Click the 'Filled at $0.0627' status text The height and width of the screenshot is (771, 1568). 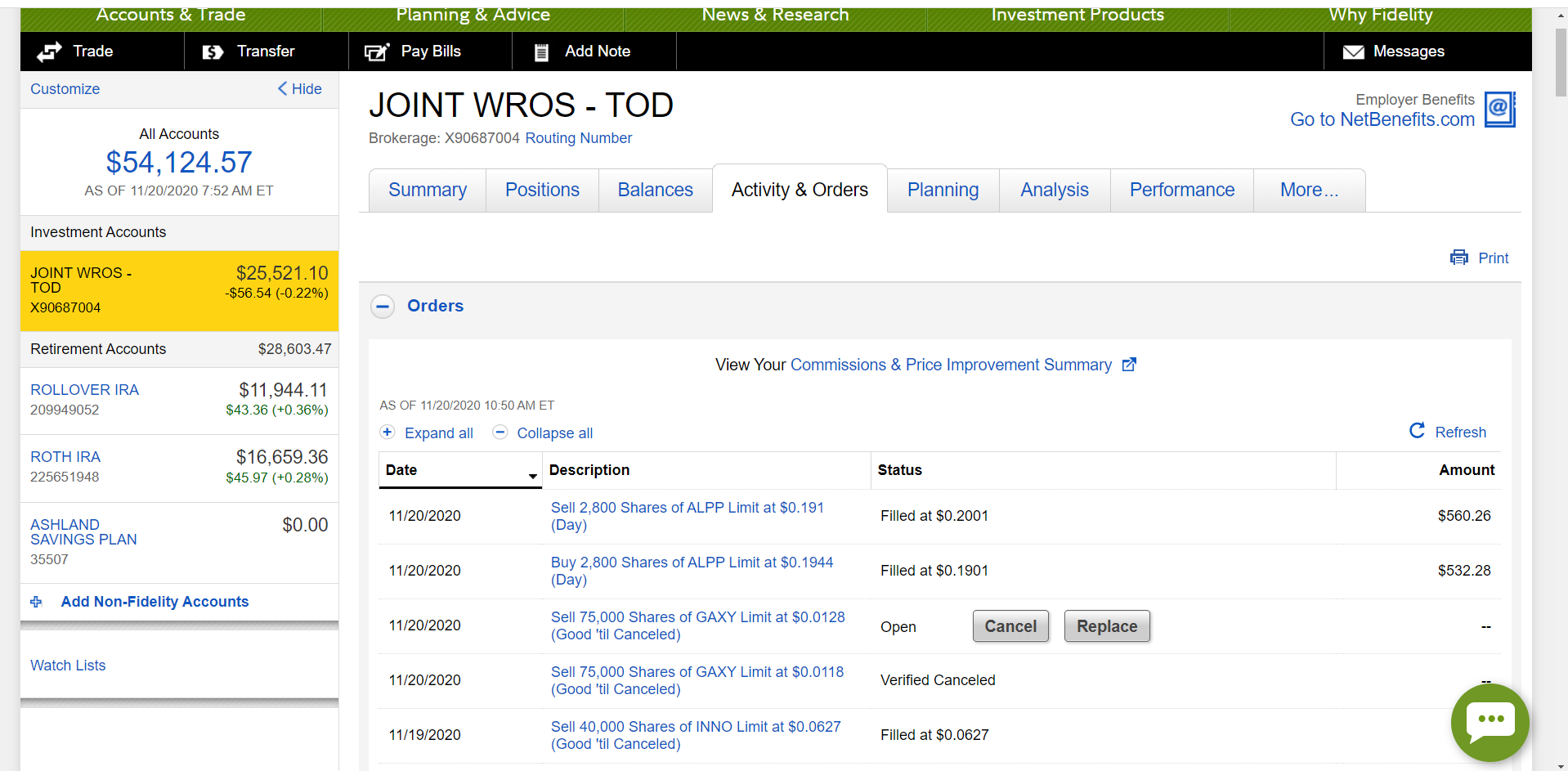pos(934,735)
